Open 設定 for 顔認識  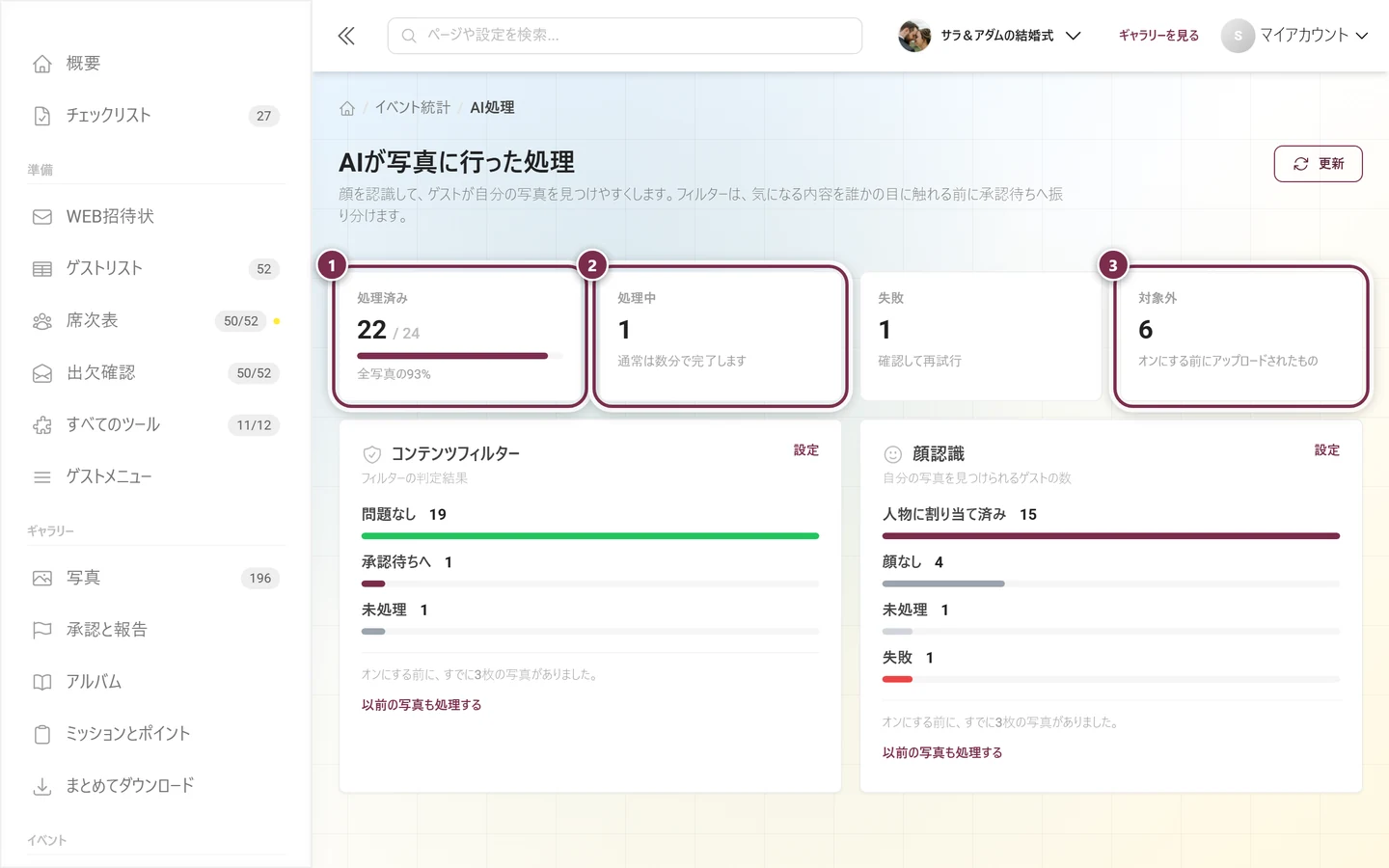point(1327,450)
